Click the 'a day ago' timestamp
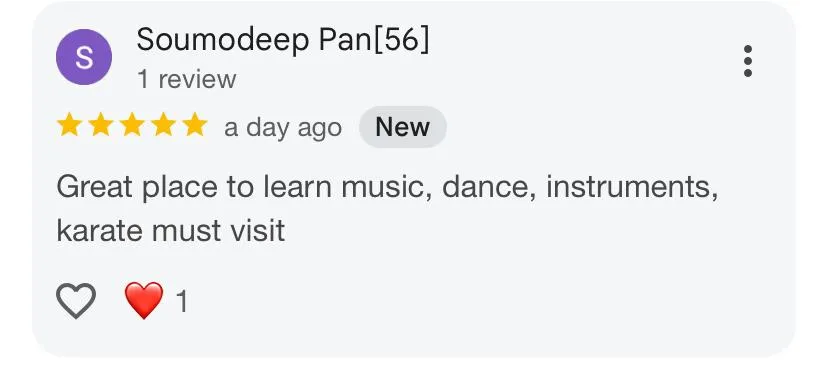 pyautogui.click(x=283, y=128)
